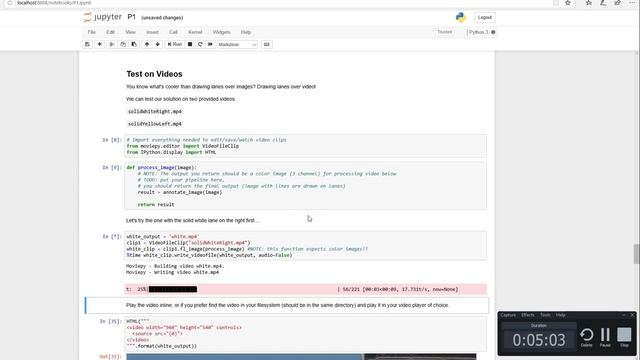Screen dimensions: 640x360
Task: Click the recorder Delete button
Action: [x=587, y=338]
